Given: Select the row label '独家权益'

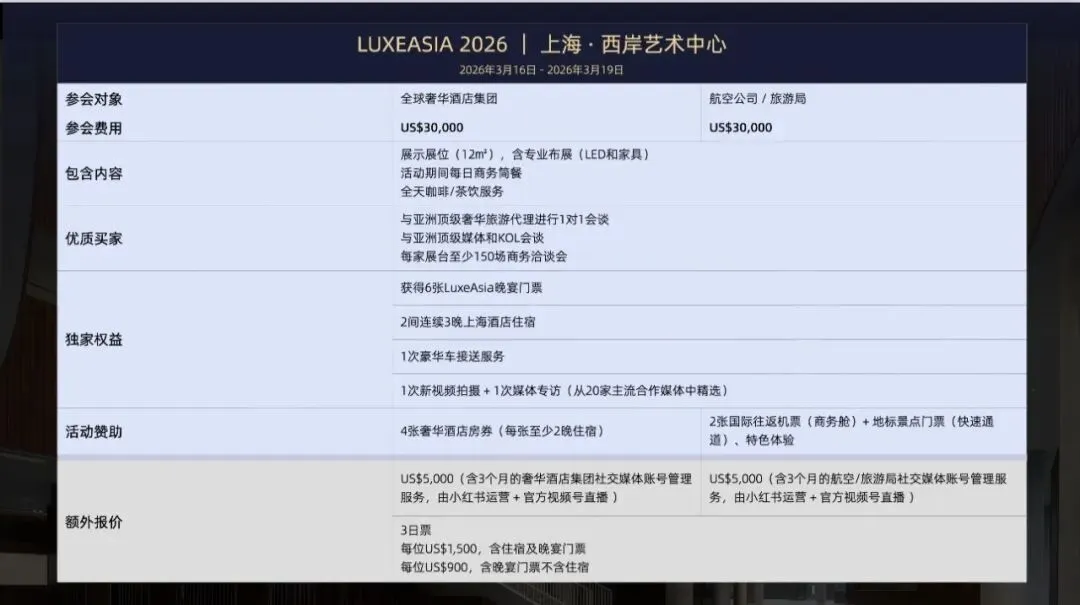Looking at the screenshot, I should pyautogui.click(x=94, y=340).
